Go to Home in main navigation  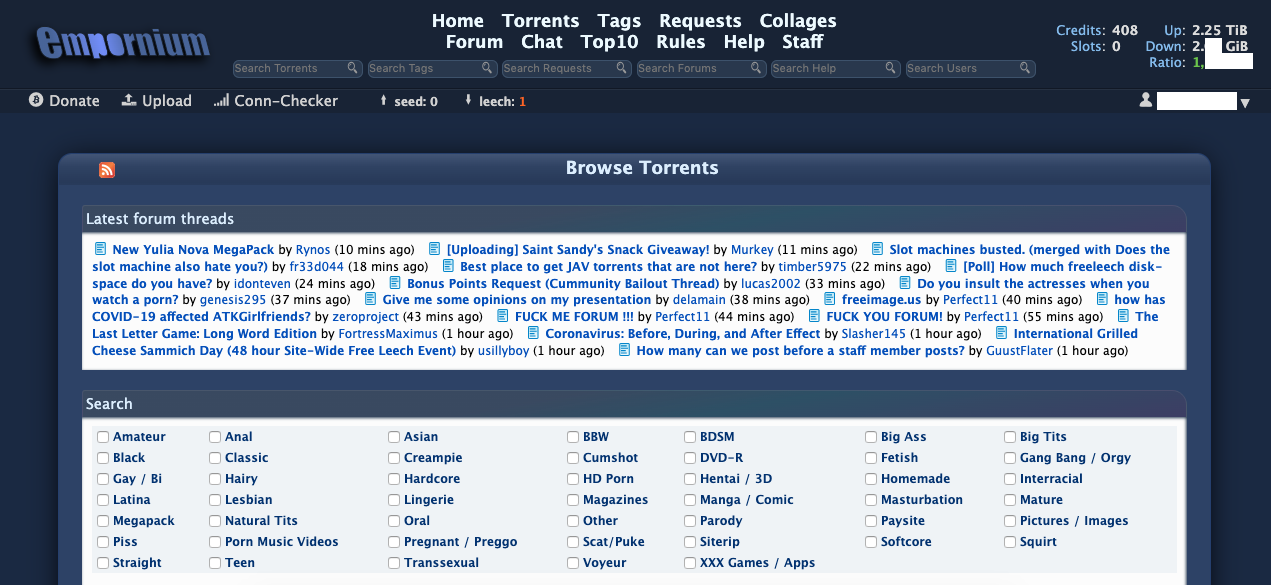[458, 21]
